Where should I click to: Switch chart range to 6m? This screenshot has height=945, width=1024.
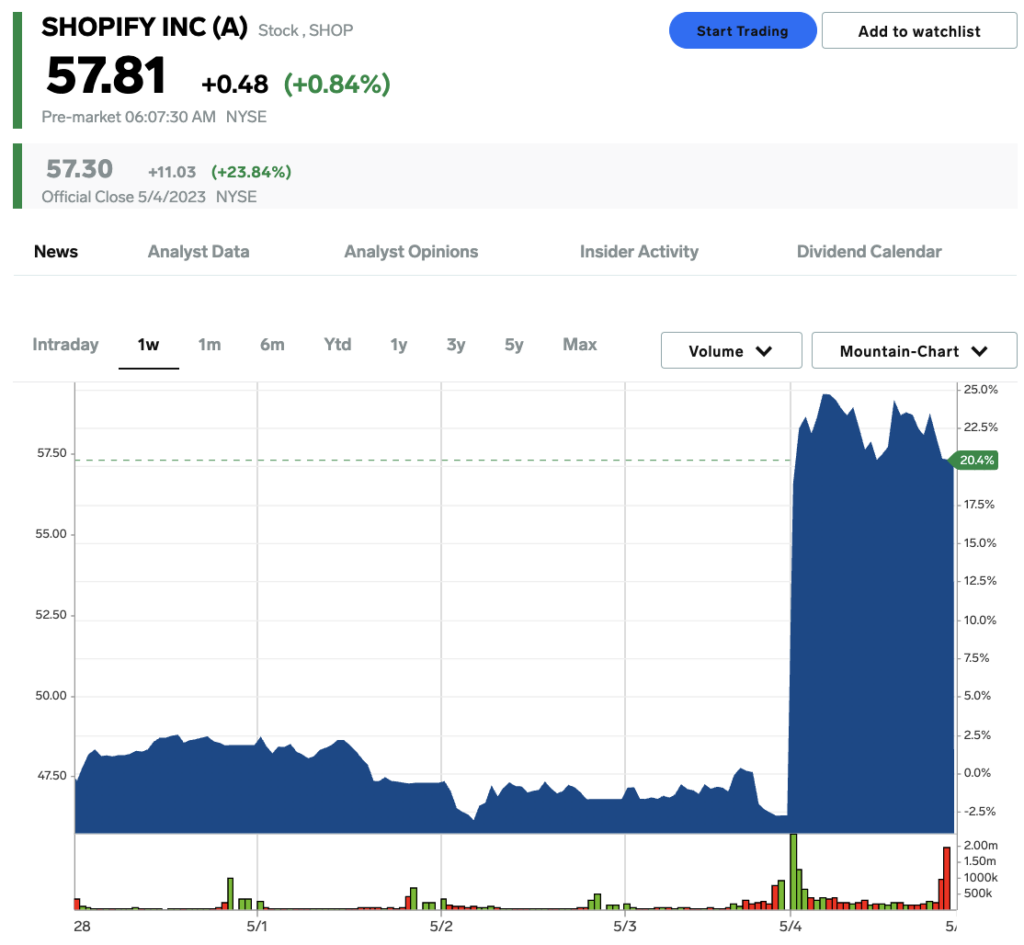click(x=272, y=344)
